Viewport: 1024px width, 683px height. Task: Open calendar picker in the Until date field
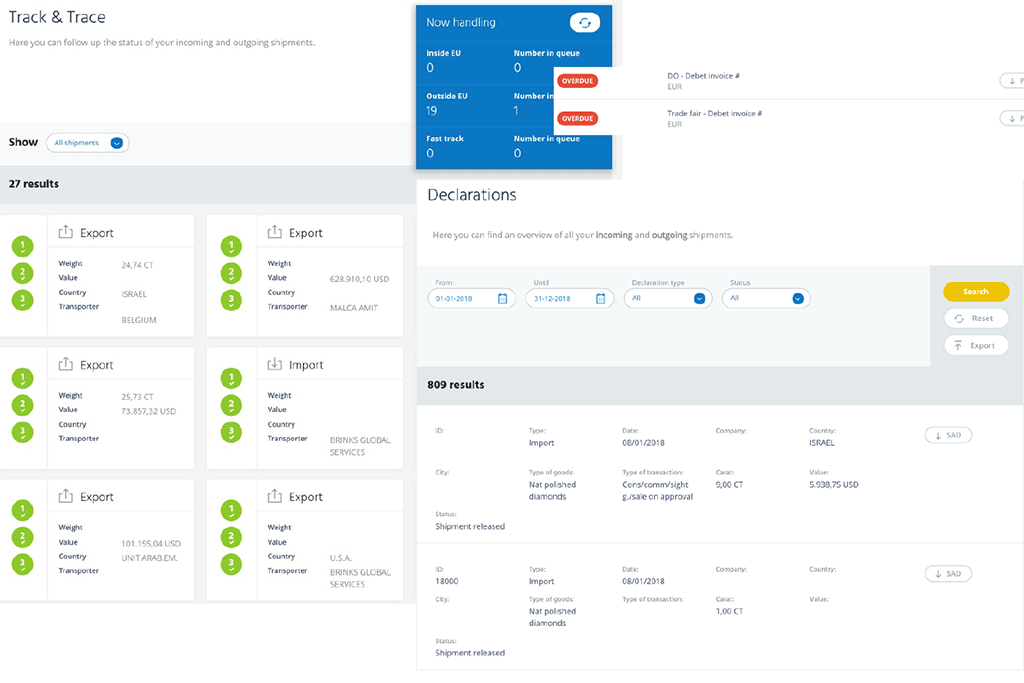click(600, 298)
